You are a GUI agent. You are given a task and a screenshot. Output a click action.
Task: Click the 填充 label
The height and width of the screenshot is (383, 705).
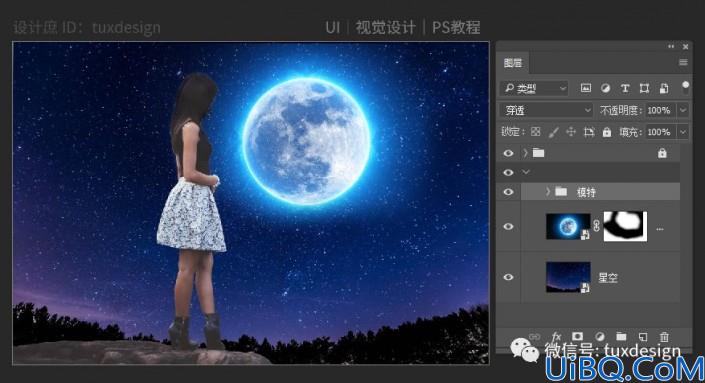pyautogui.click(x=631, y=132)
